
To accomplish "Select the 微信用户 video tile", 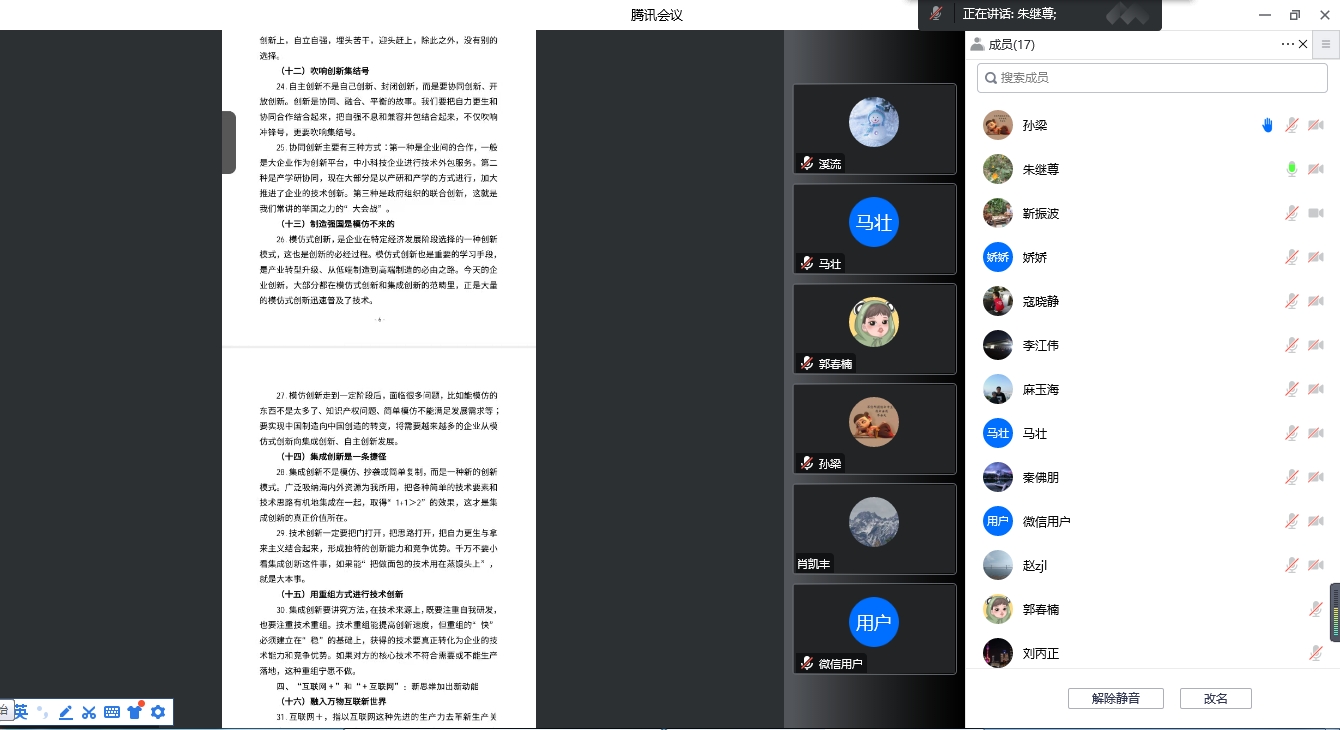I will (875, 628).
